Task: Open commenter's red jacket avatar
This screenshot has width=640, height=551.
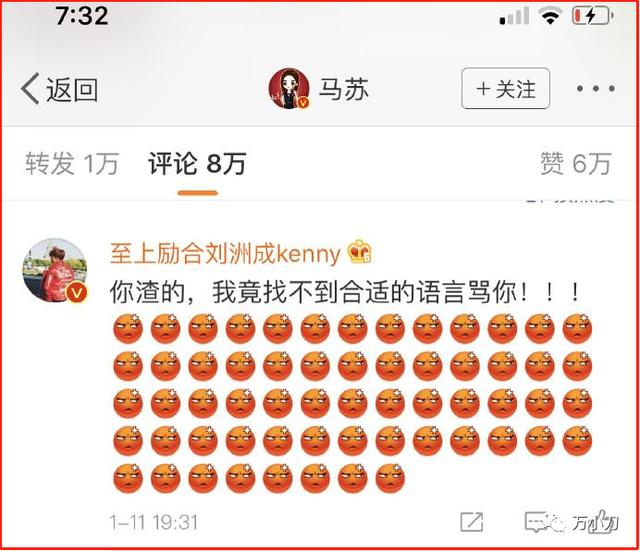Action: tap(55, 270)
